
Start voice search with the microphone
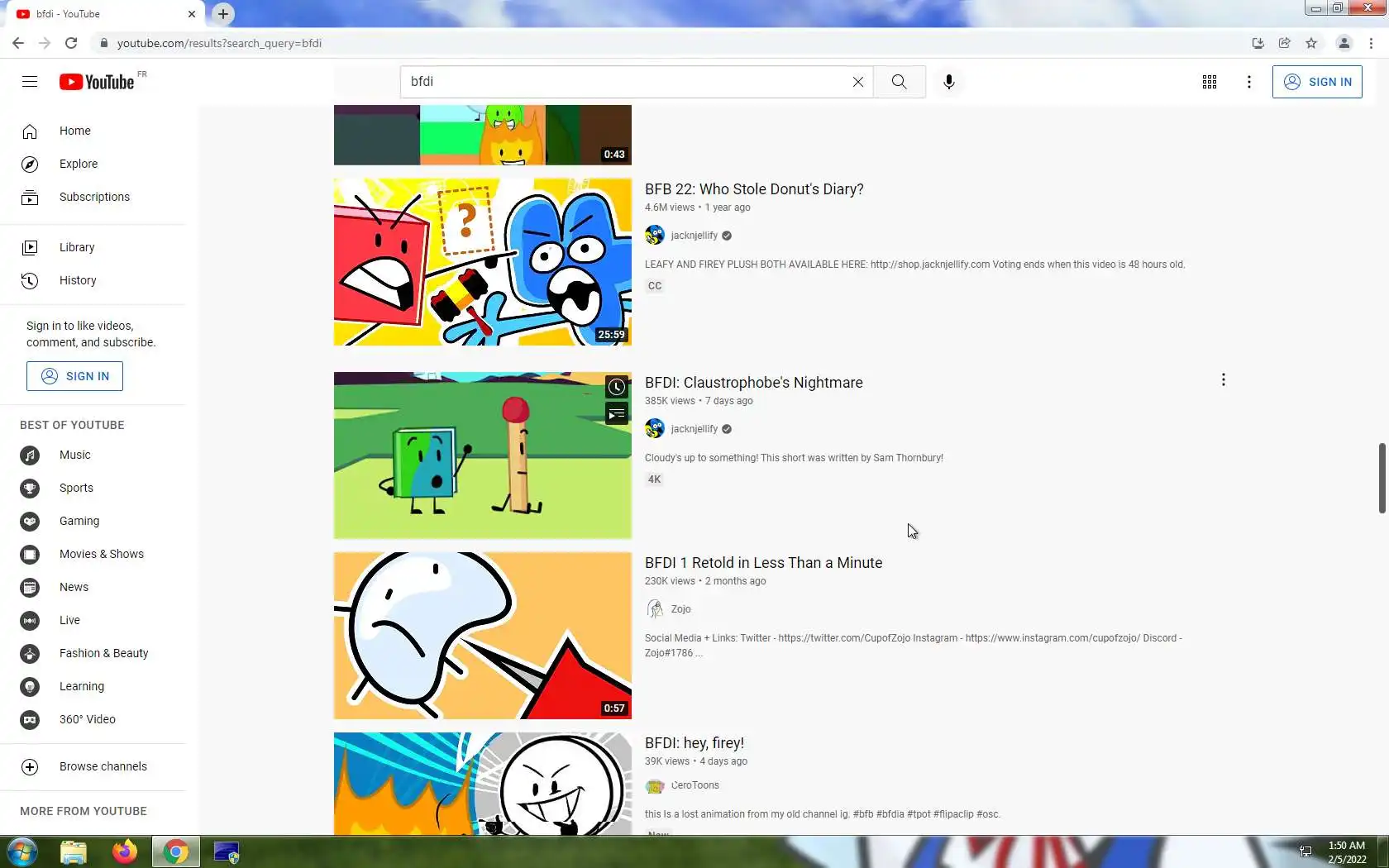click(x=949, y=82)
